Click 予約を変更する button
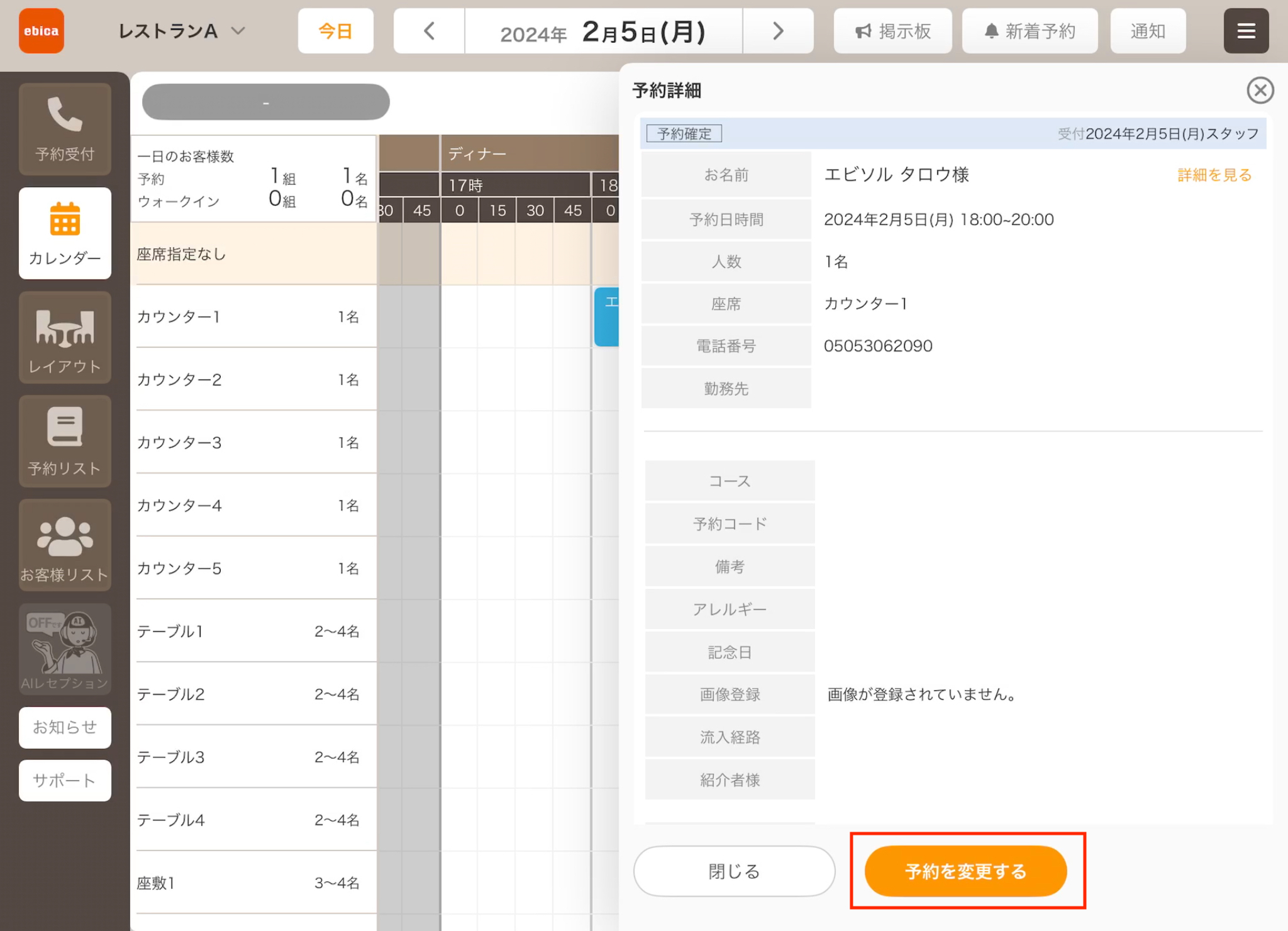 click(966, 871)
